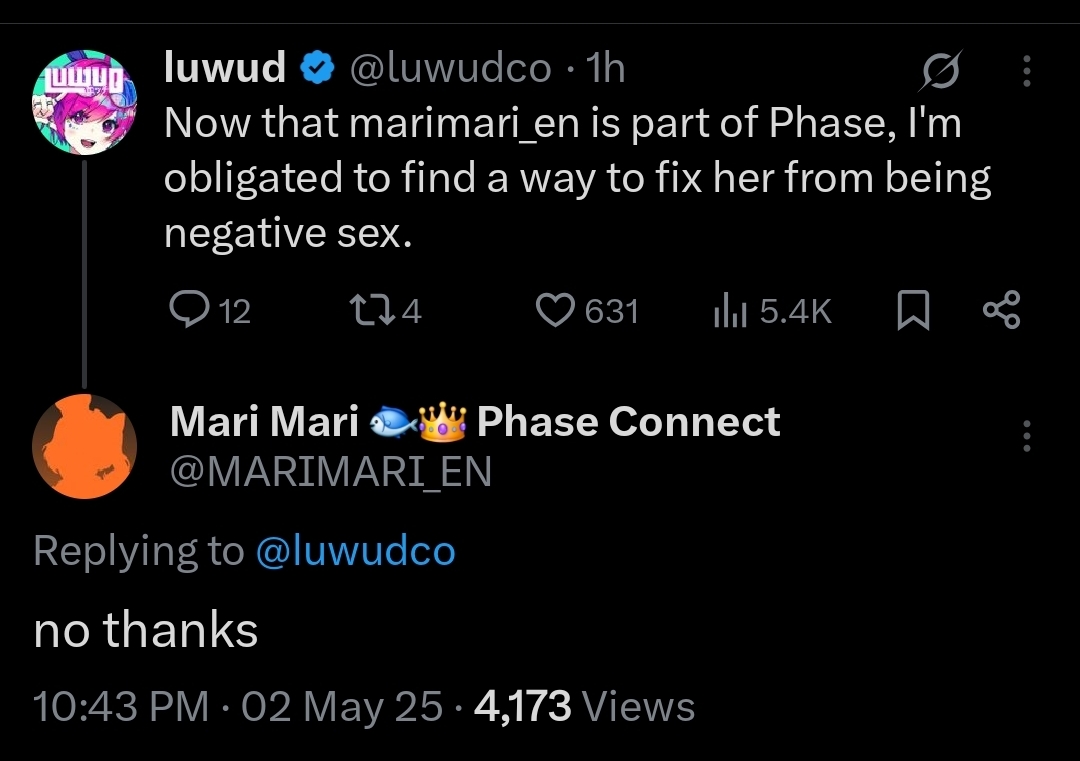Share luwud's tweet

pos(1001,311)
